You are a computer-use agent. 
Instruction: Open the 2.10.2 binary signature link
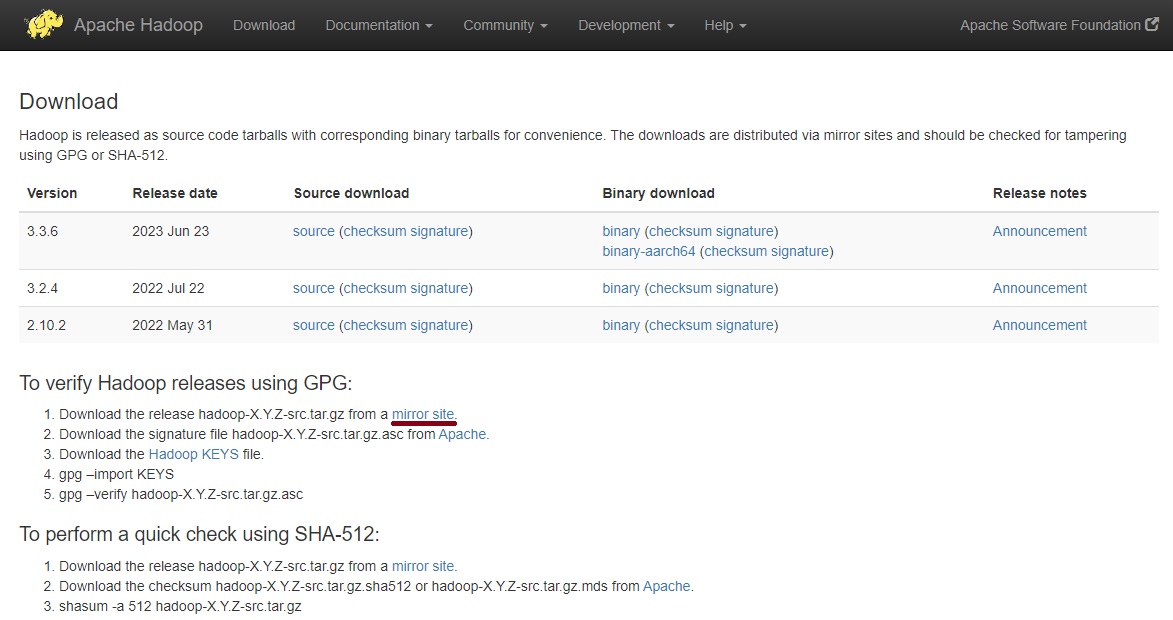(x=744, y=325)
